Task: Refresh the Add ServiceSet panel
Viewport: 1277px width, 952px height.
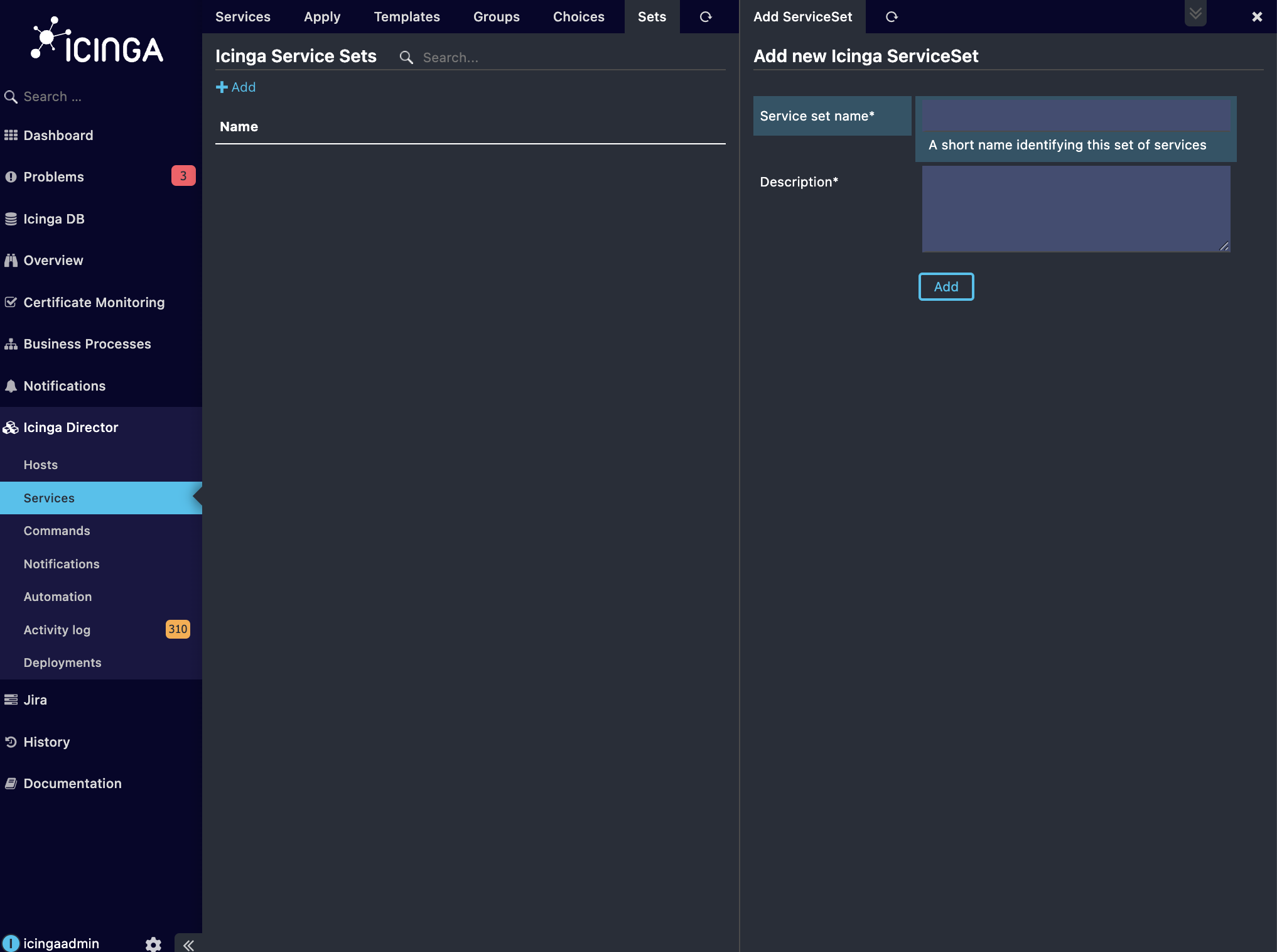Action: click(892, 17)
